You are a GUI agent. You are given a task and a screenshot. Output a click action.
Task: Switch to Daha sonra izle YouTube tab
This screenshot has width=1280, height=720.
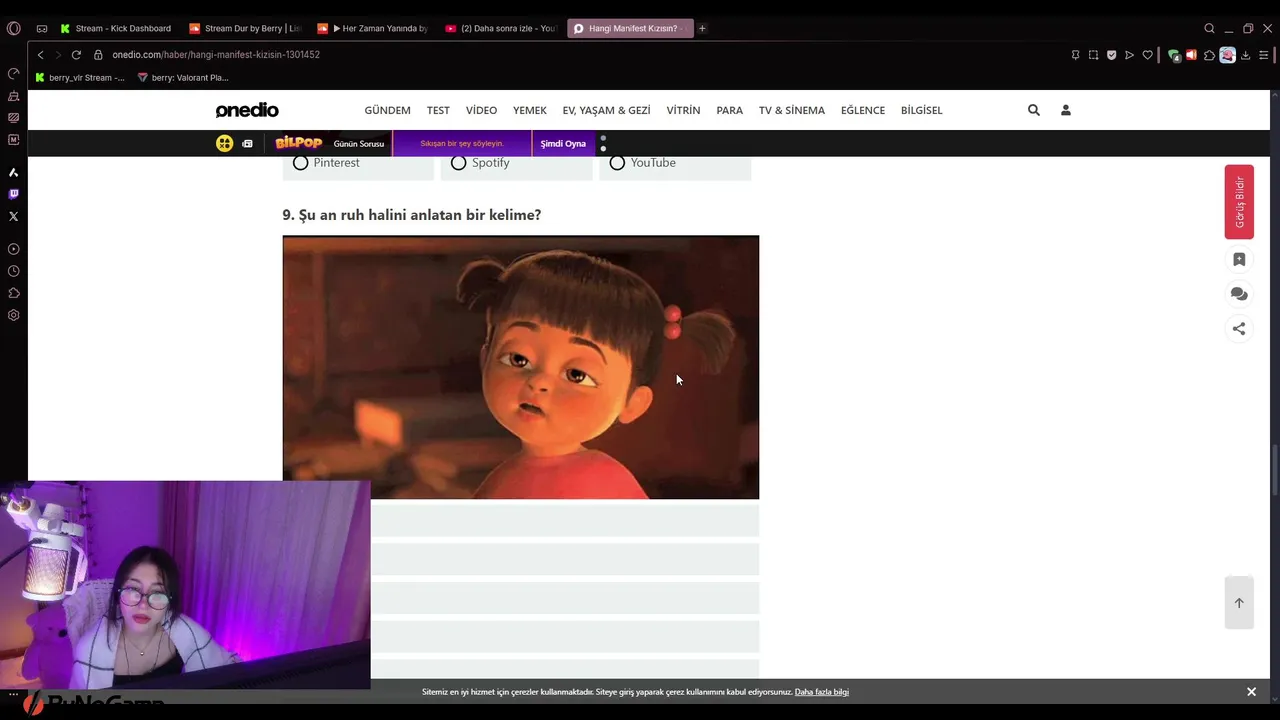pos(501,28)
